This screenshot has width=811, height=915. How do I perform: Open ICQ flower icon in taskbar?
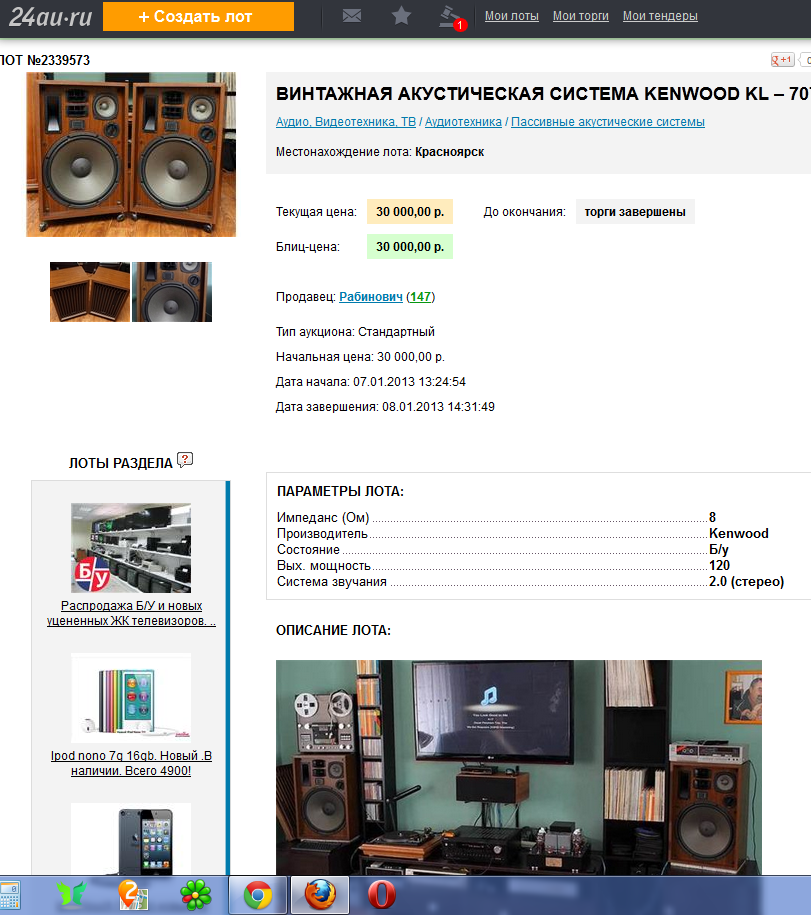pyautogui.click(x=195, y=895)
